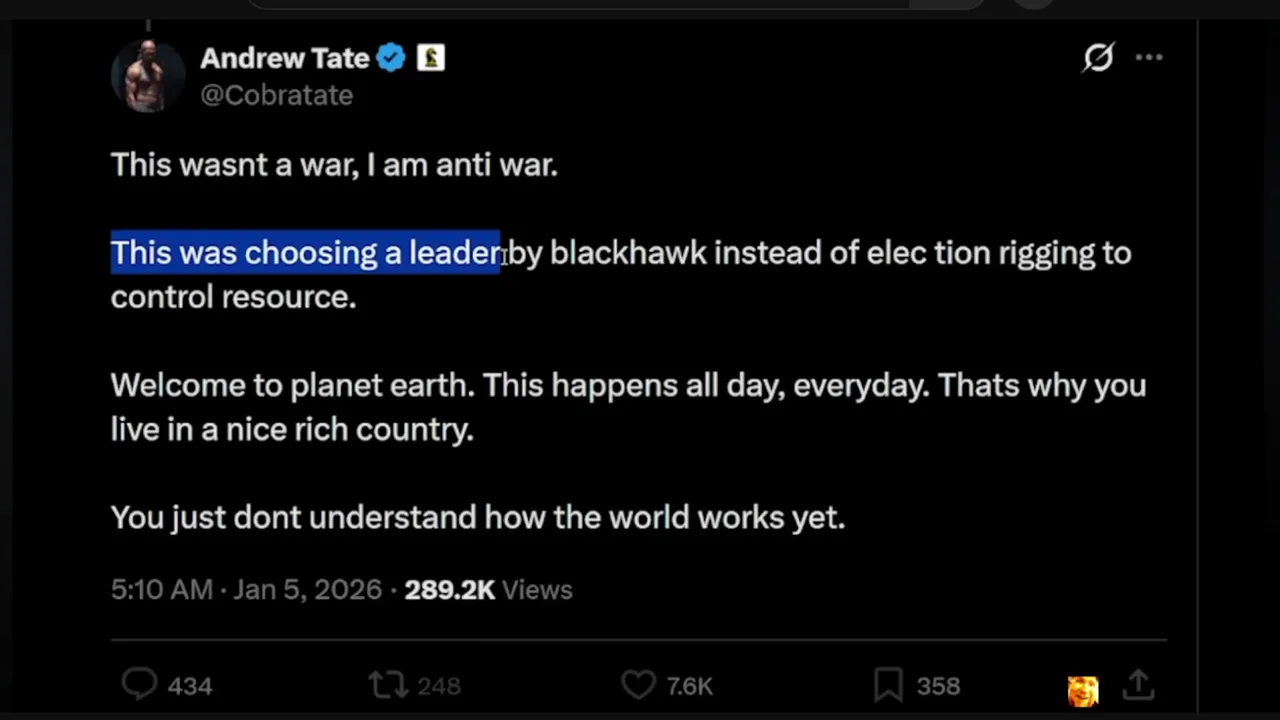Click the 5:10 AM Jan 5, 2026 timestamp
Viewport: 1280px width, 720px height.
(x=246, y=590)
